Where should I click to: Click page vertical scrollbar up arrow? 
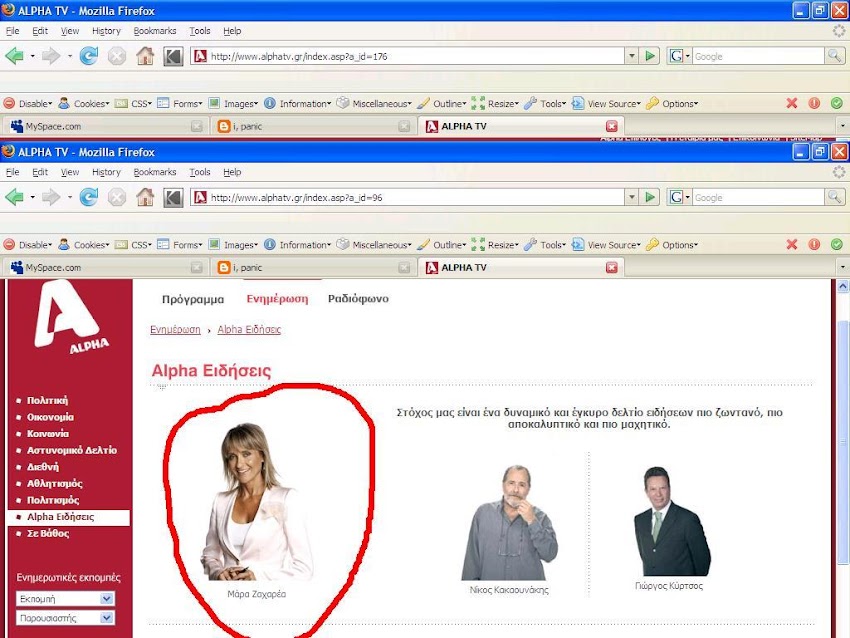(x=843, y=286)
